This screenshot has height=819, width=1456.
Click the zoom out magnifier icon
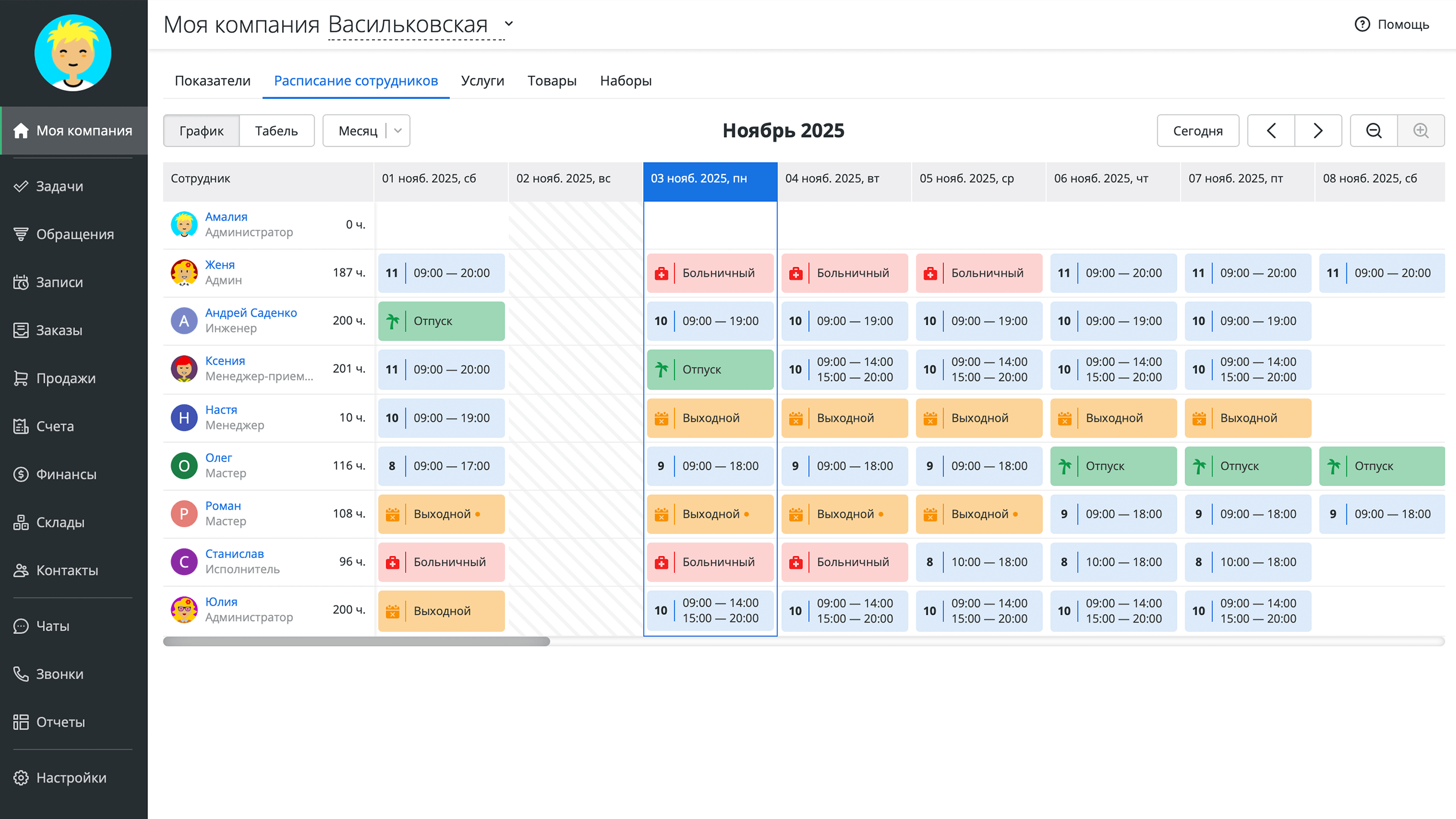point(1374,131)
